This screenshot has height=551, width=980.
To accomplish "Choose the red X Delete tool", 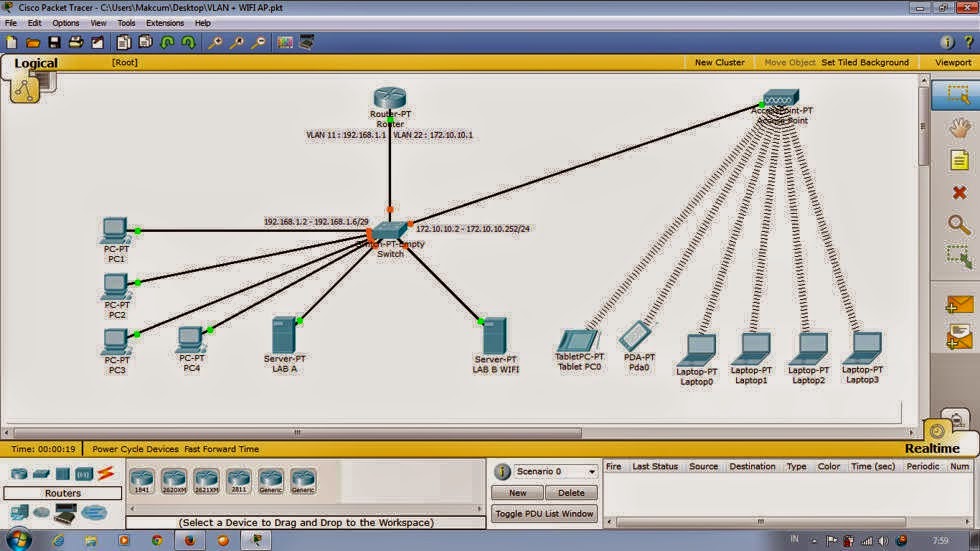I will pos(959,193).
